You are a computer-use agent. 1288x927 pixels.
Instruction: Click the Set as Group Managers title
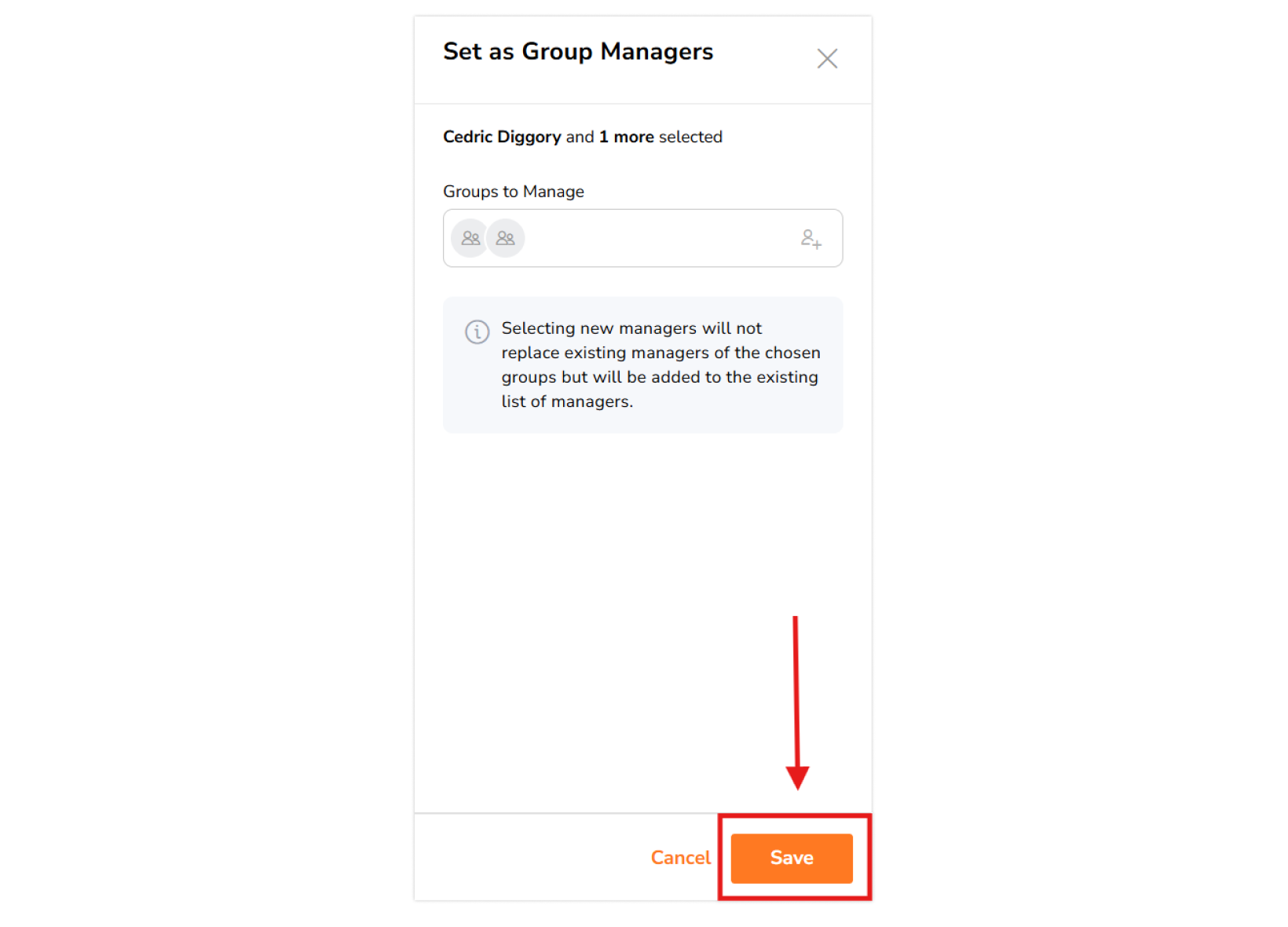click(x=578, y=52)
